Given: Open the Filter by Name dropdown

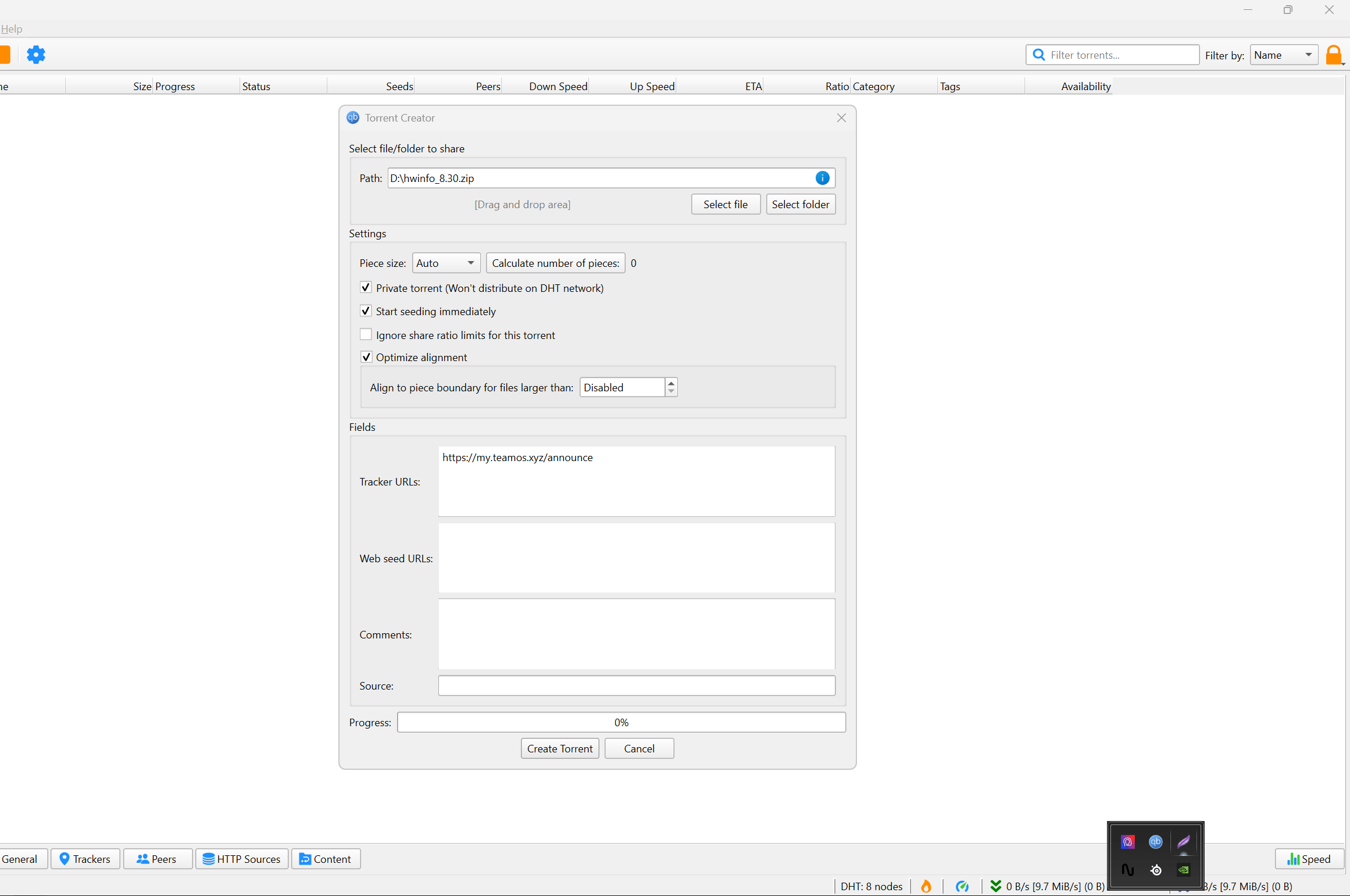Looking at the screenshot, I should coord(1284,55).
